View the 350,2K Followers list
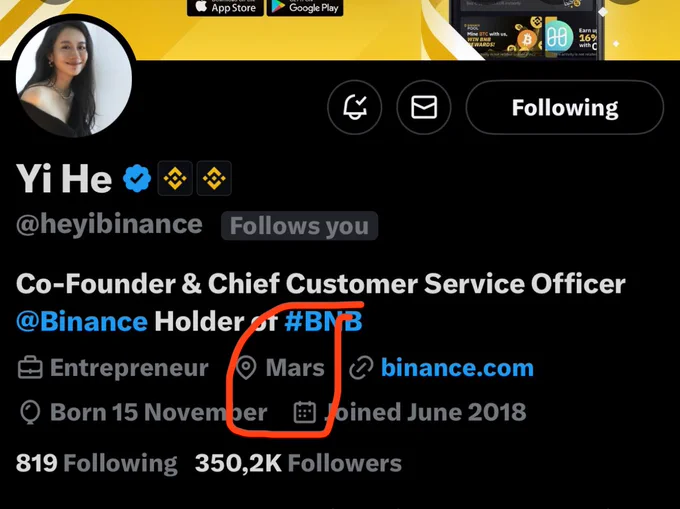 click(x=298, y=463)
